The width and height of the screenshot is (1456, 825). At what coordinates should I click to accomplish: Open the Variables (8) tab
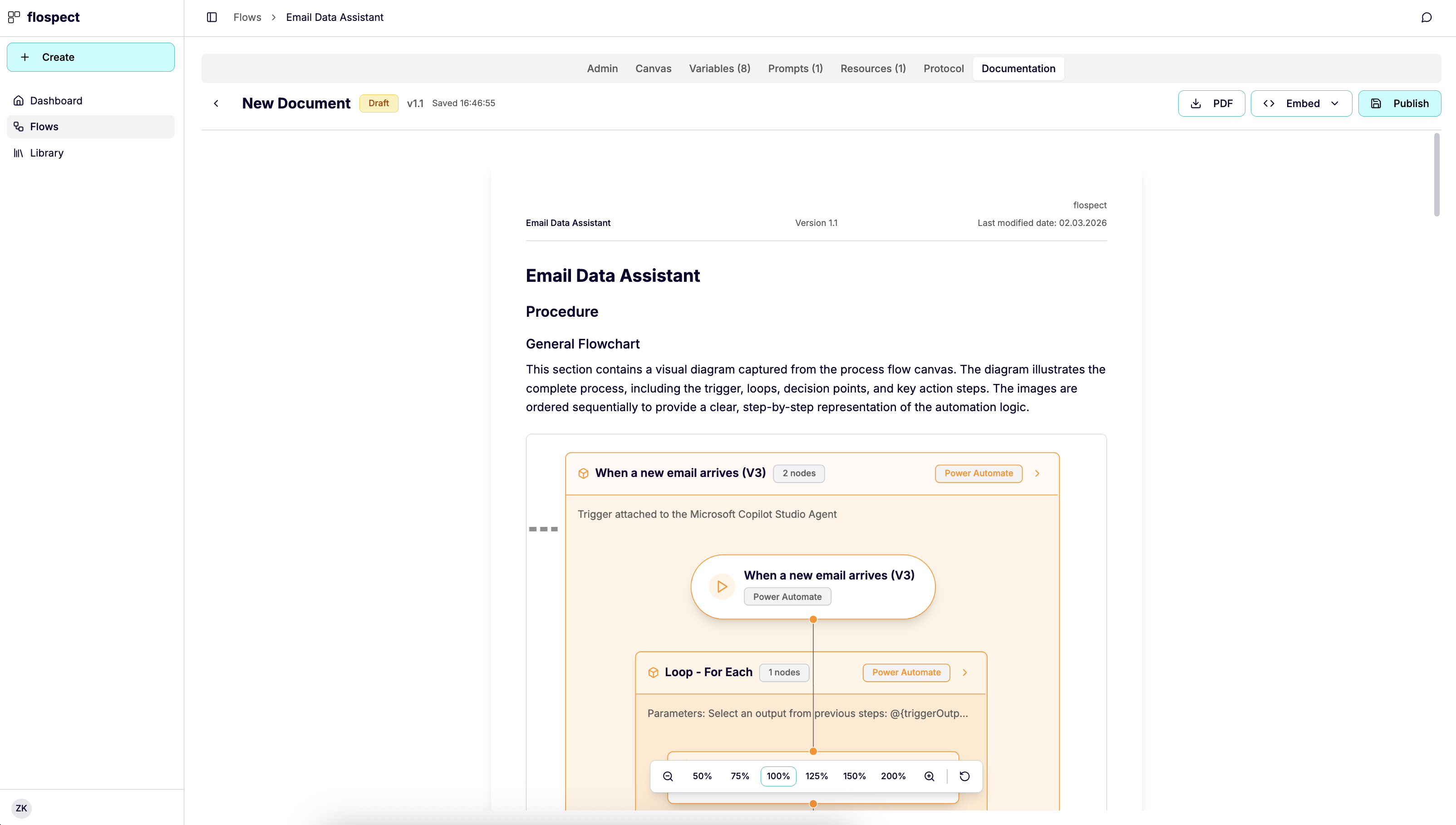click(x=719, y=68)
